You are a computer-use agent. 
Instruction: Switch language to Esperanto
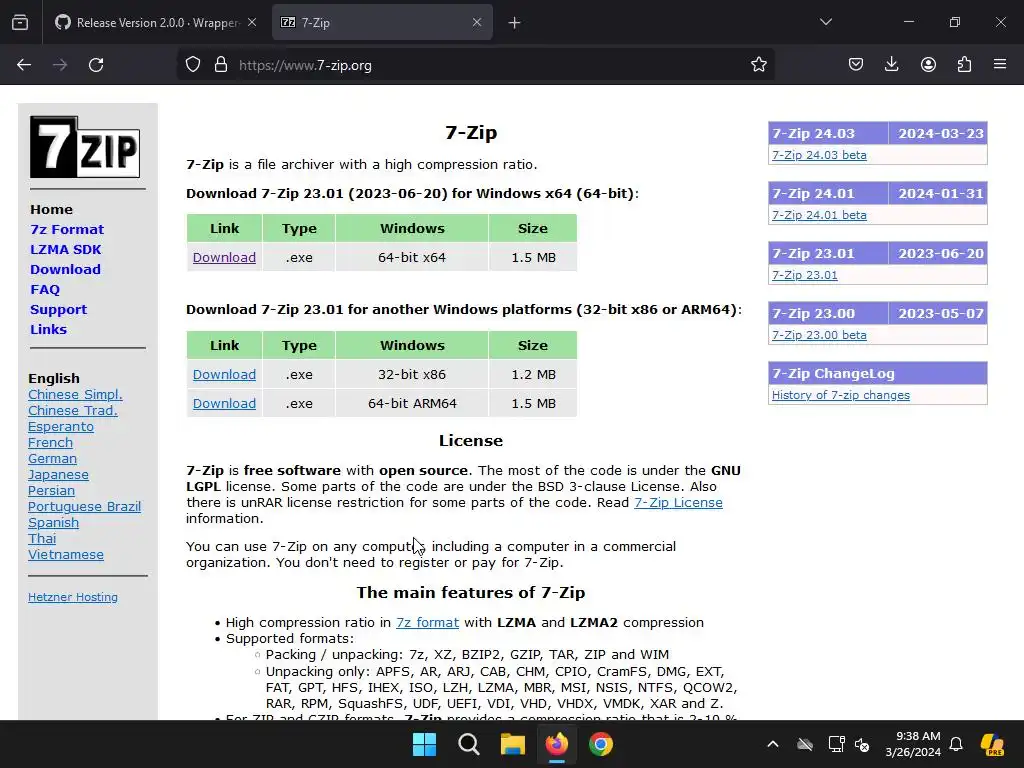61,426
